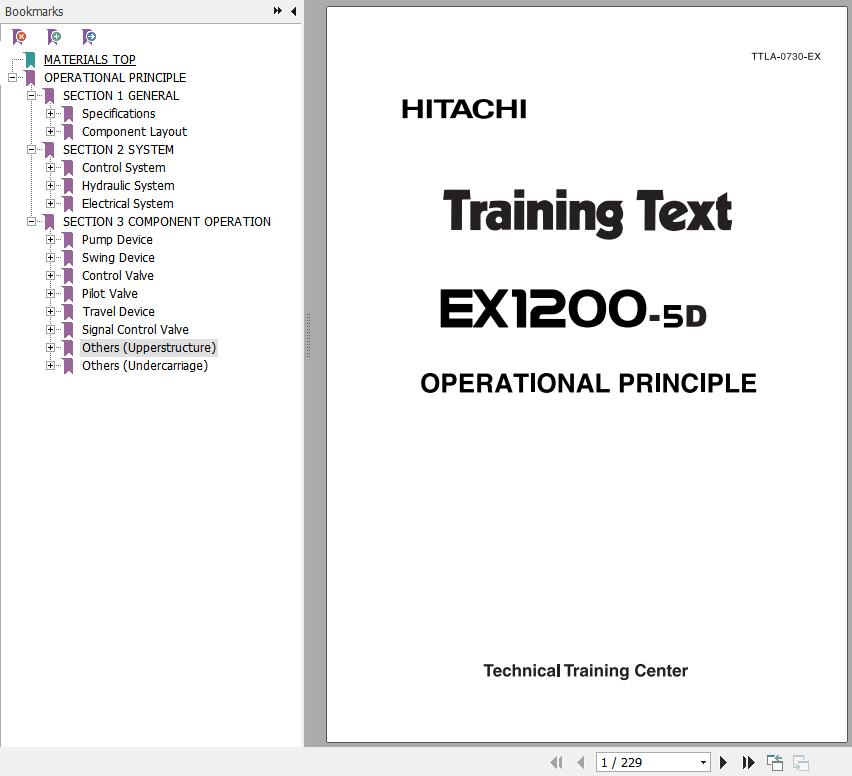Open the Signal Control Valve bookmark
This screenshot has width=852, height=776.
click(135, 329)
